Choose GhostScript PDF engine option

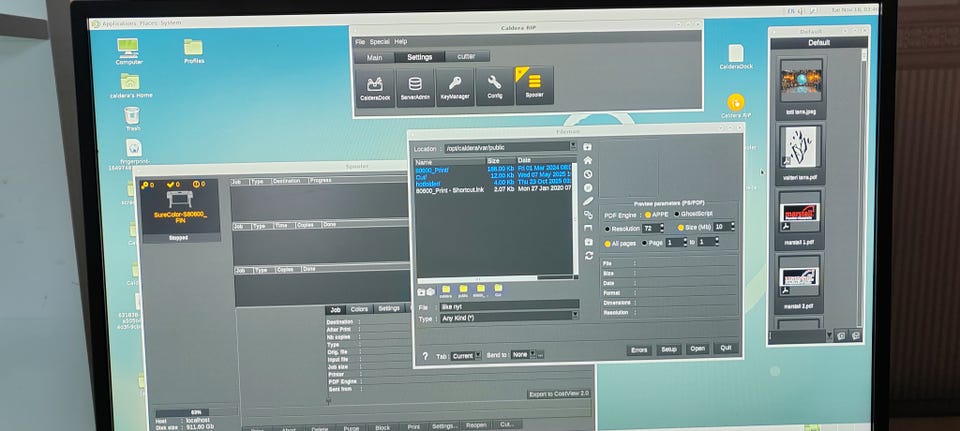[677, 214]
